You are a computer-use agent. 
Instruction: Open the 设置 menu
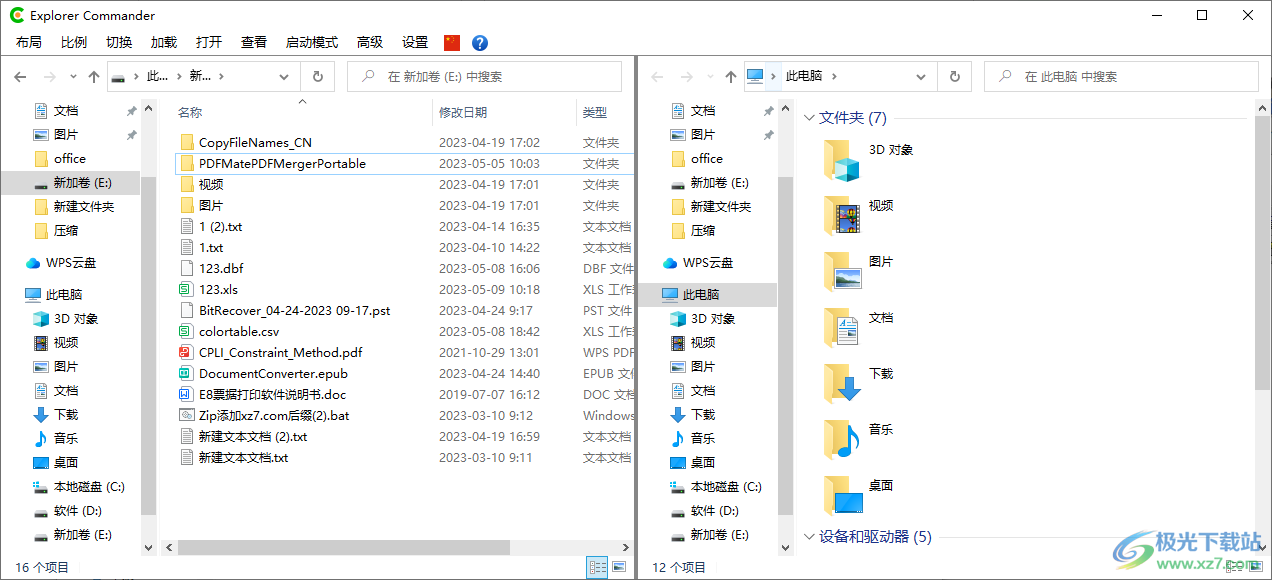point(414,42)
